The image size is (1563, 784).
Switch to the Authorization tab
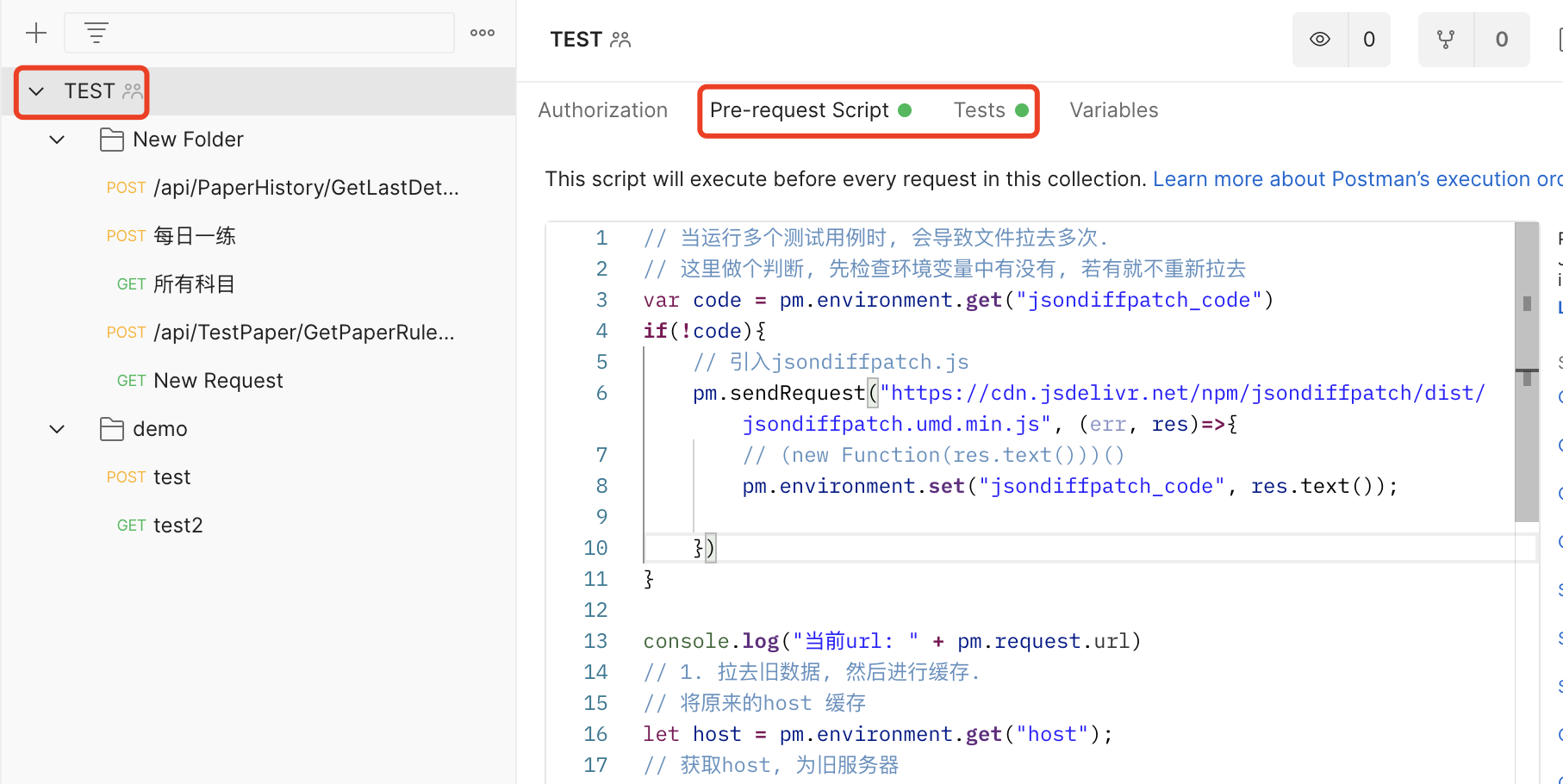click(603, 110)
